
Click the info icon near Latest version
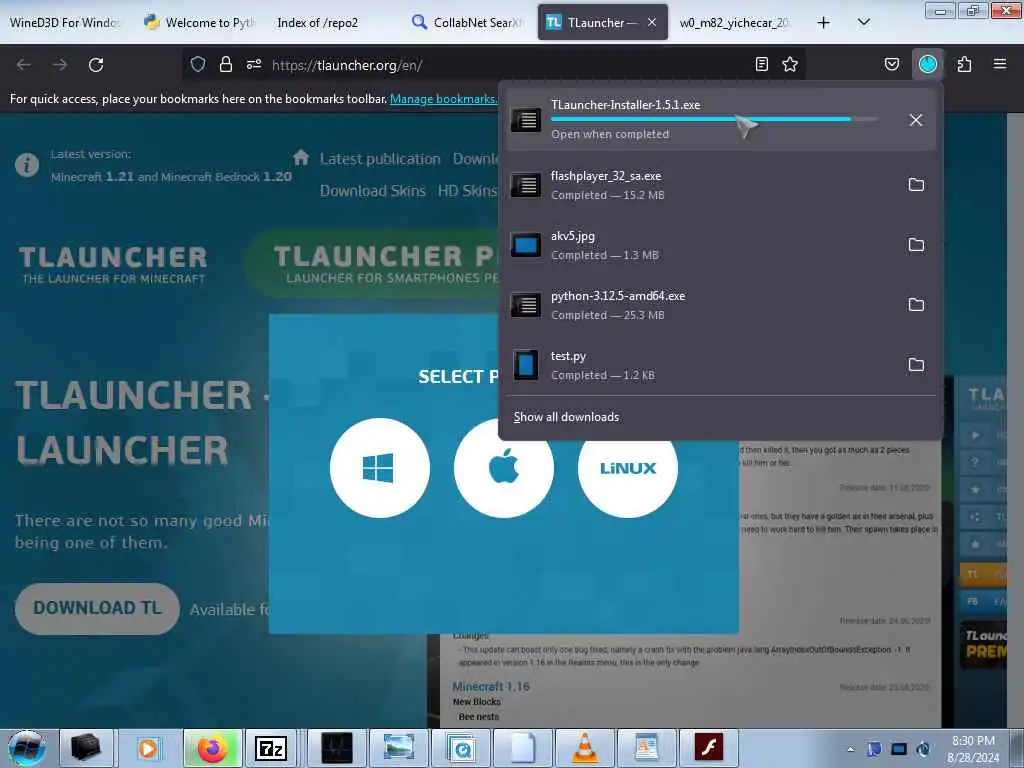tap(27, 165)
